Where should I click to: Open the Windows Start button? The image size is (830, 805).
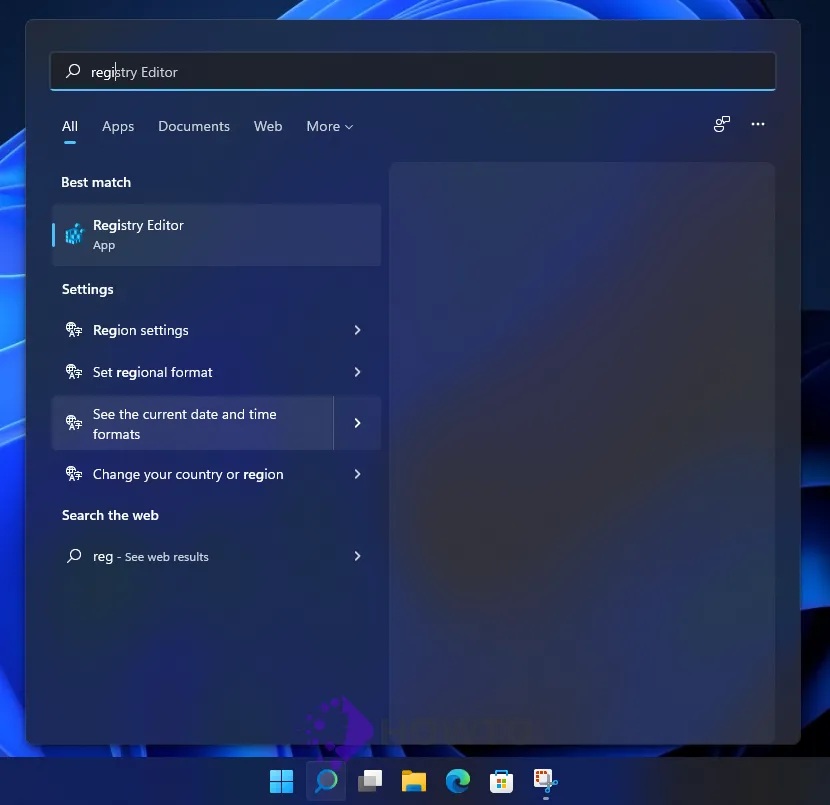[x=281, y=781]
